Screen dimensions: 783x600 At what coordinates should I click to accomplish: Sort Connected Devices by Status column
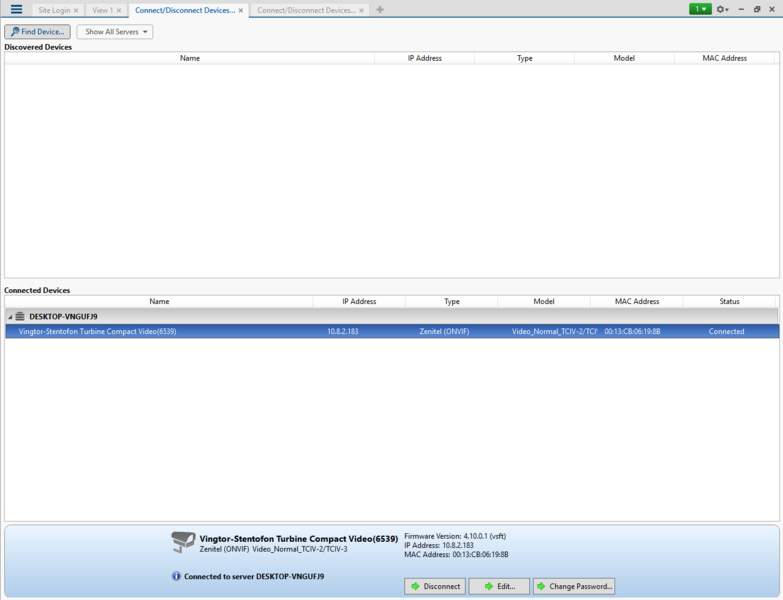(x=729, y=301)
